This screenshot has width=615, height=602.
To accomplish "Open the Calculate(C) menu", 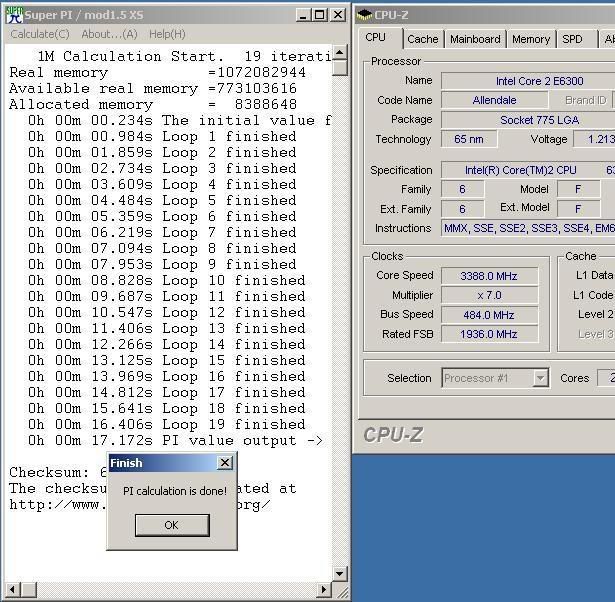I will 40,35.
